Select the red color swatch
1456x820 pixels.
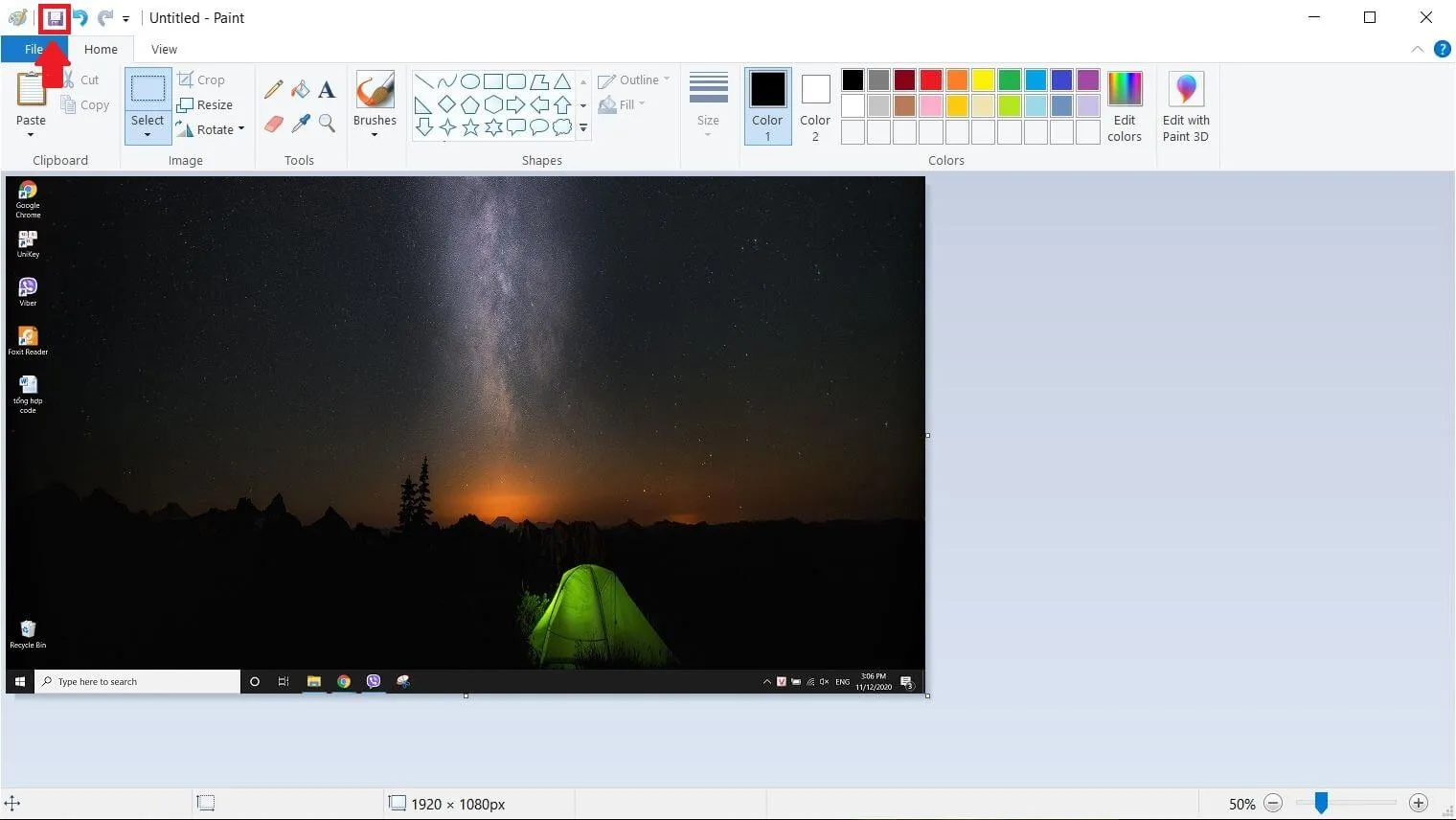930,80
